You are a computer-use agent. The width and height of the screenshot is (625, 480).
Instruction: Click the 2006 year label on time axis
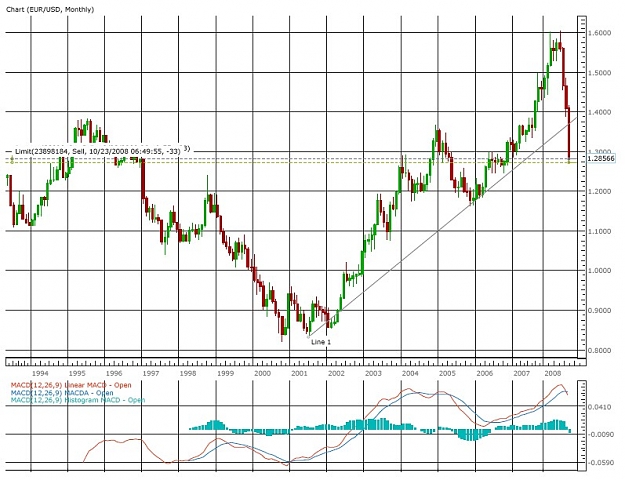[485, 374]
